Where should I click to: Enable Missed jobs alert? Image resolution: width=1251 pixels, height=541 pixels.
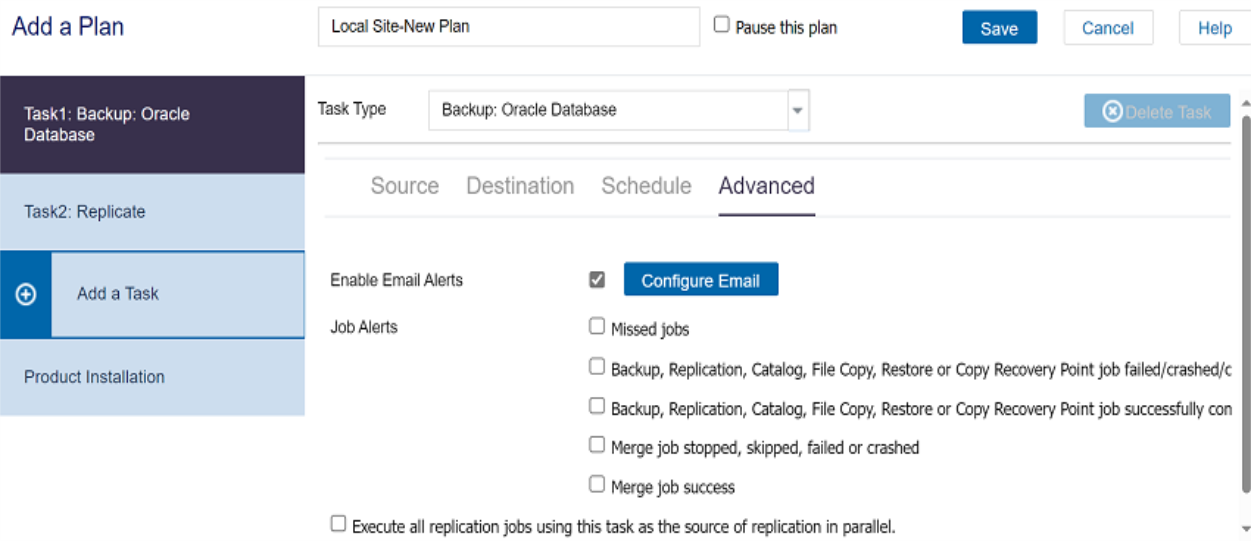(x=597, y=326)
